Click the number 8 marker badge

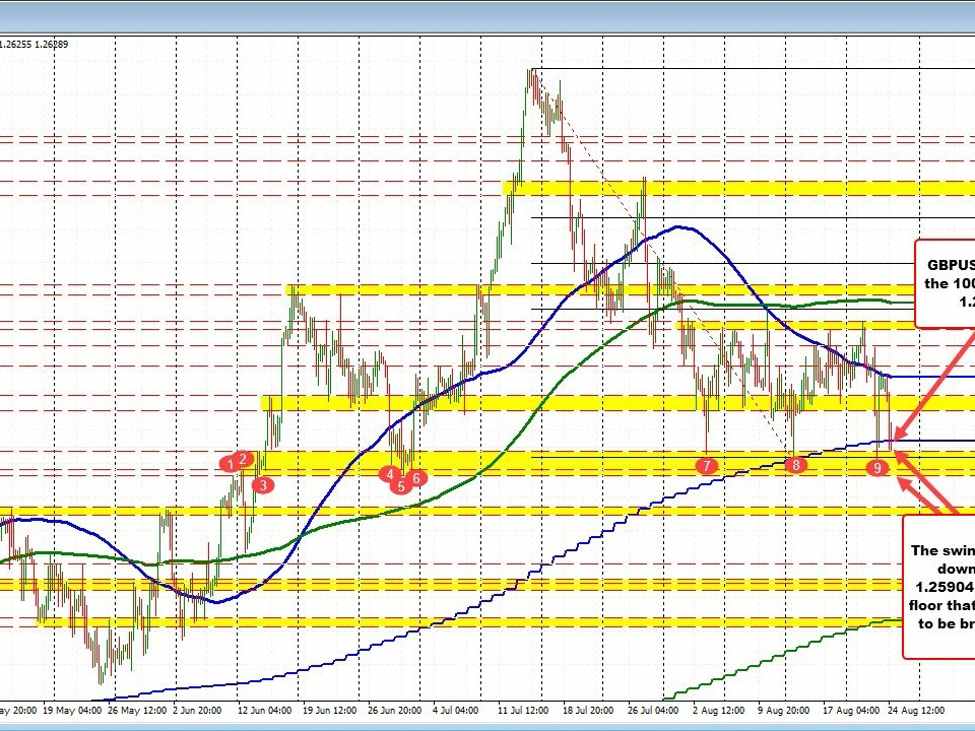click(x=795, y=463)
